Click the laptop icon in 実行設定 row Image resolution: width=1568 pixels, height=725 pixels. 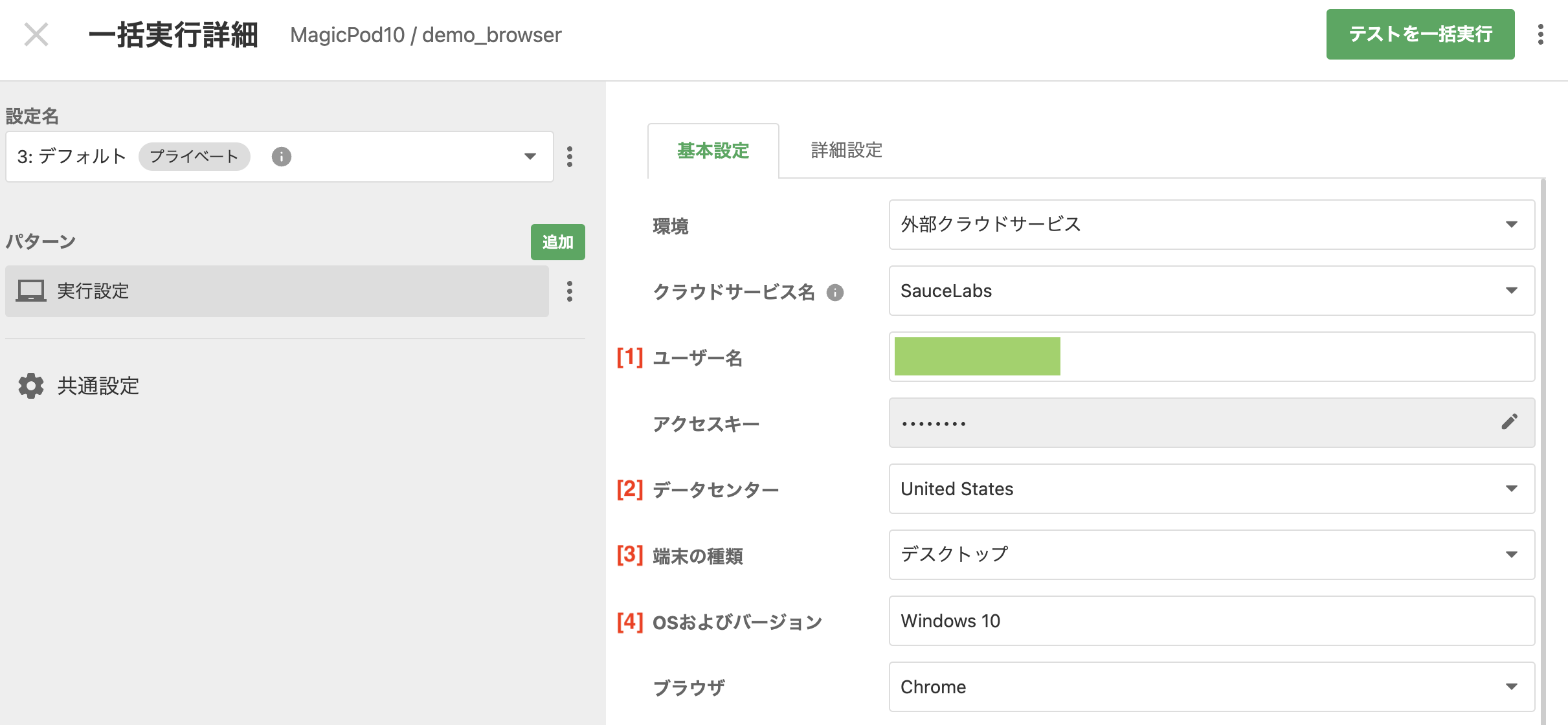[31, 291]
